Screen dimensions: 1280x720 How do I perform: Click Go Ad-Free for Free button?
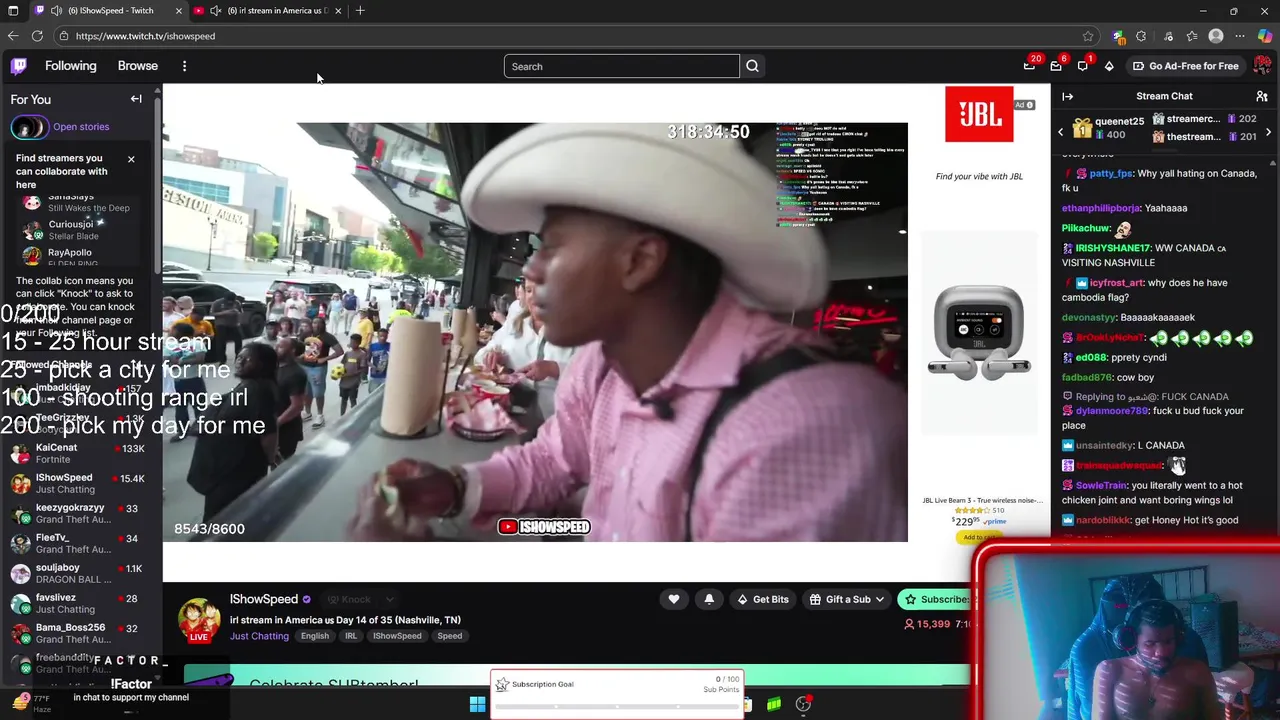click(1186, 66)
